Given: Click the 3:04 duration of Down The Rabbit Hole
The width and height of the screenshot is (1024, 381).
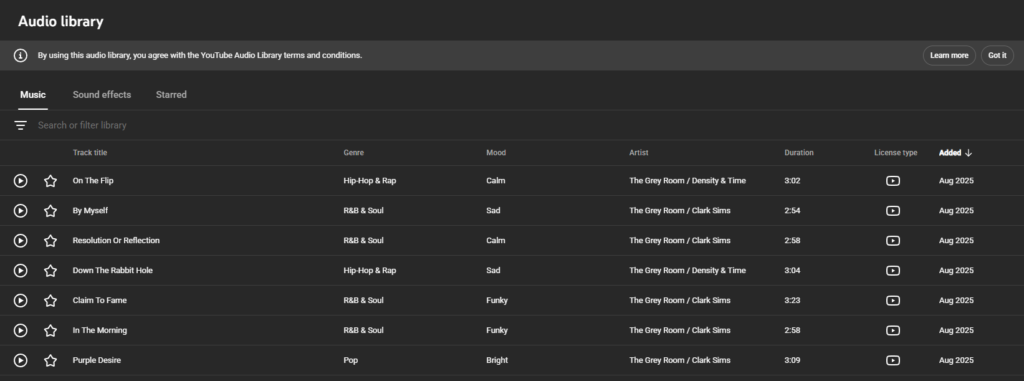Looking at the screenshot, I should (792, 271).
